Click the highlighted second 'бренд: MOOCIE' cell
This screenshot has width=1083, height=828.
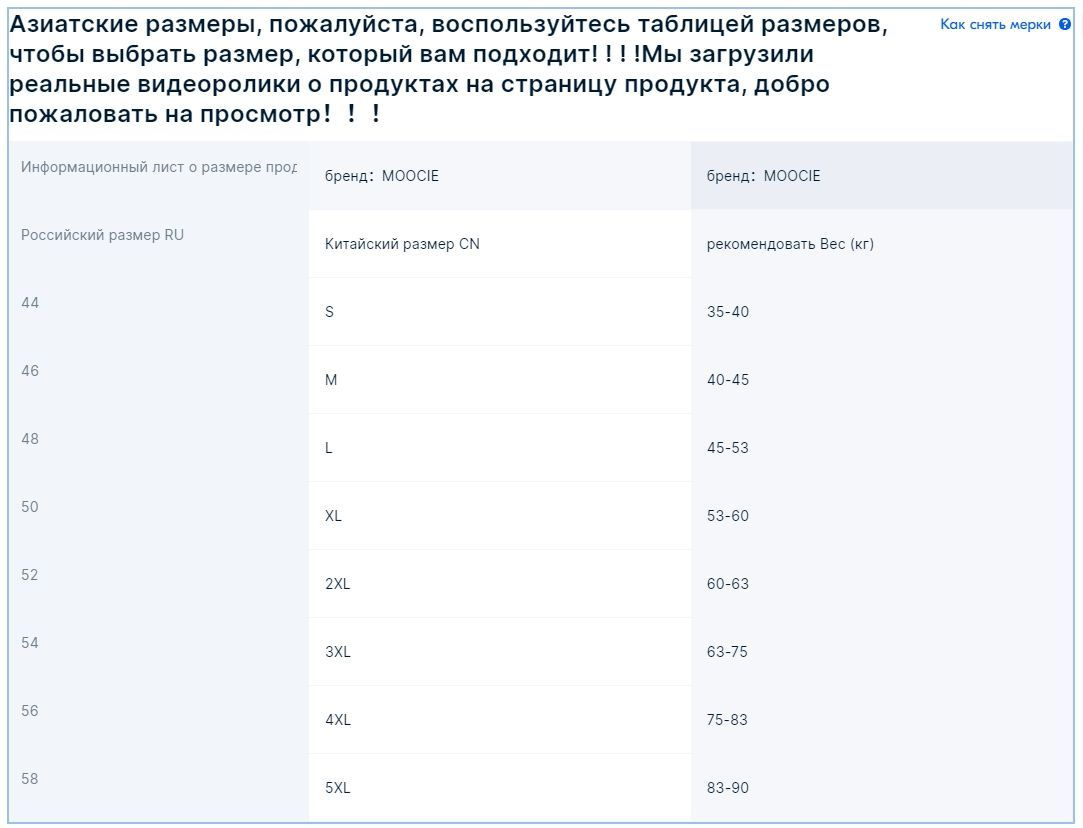click(x=882, y=176)
